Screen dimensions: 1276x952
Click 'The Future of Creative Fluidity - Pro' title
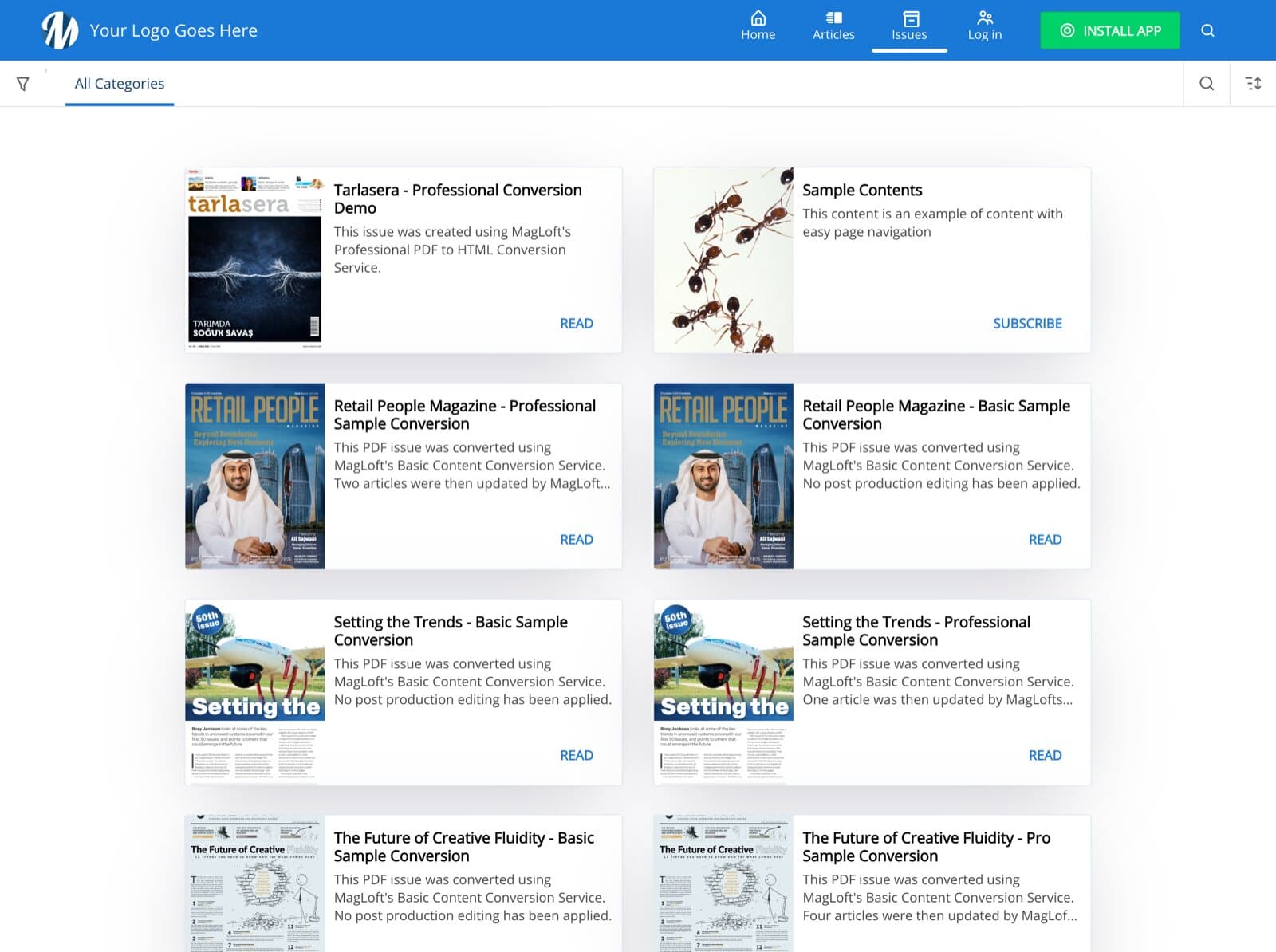927,847
